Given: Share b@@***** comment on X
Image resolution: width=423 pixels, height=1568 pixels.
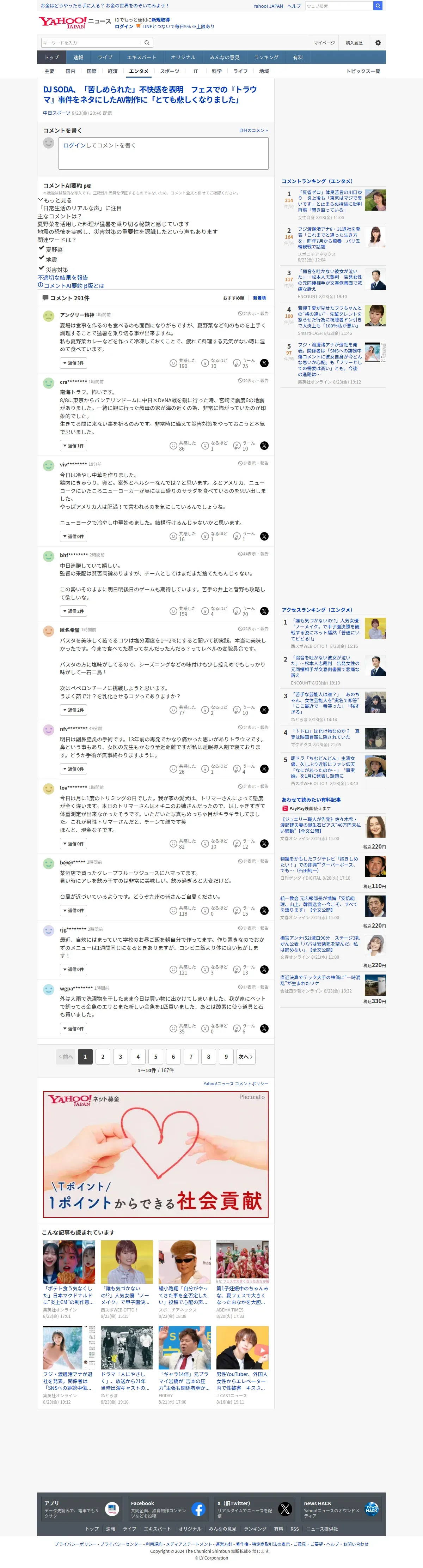Looking at the screenshot, I should pyautogui.click(x=264, y=911).
